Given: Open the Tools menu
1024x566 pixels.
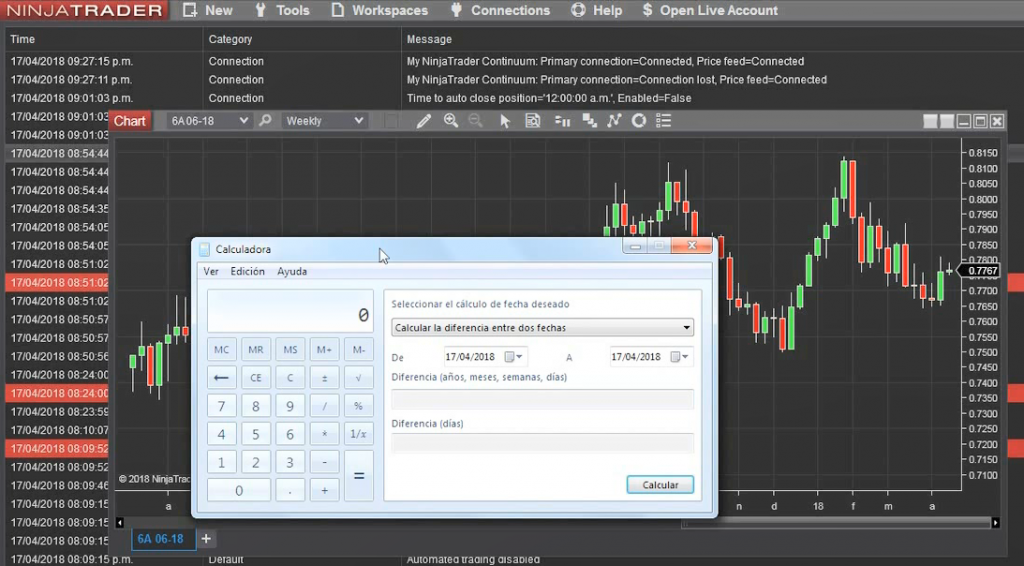Looking at the screenshot, I should pyautogui.click(x=282, y=10).
